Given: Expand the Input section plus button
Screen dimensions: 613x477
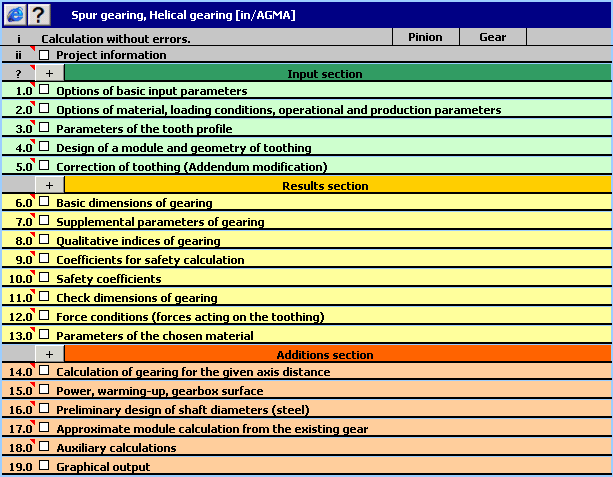Looking at the screenshot, I should (50, 73).
